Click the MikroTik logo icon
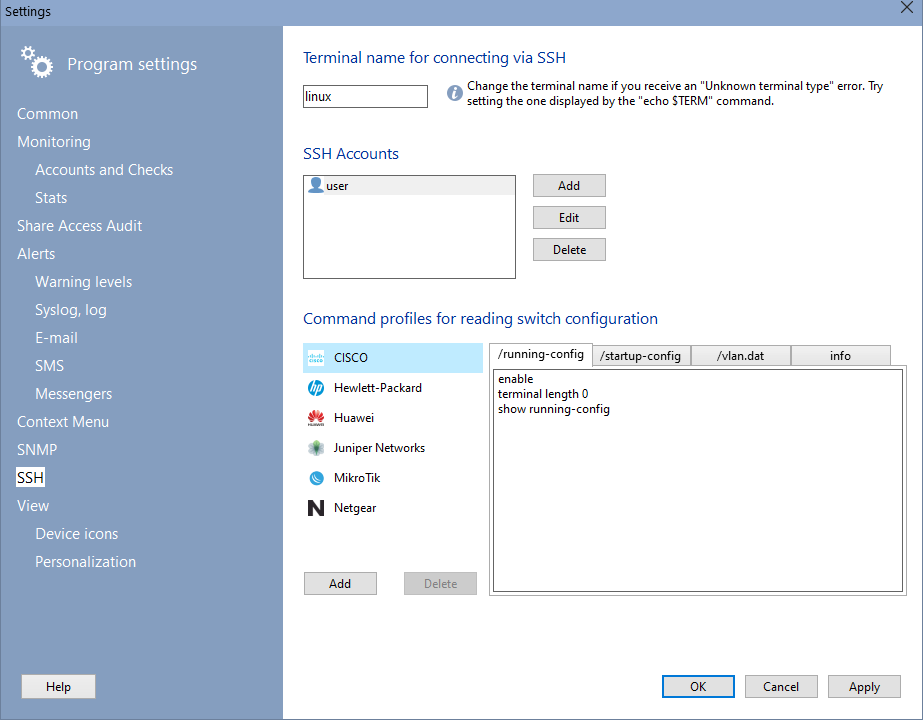Screen dimensions: 923x720 316,478
